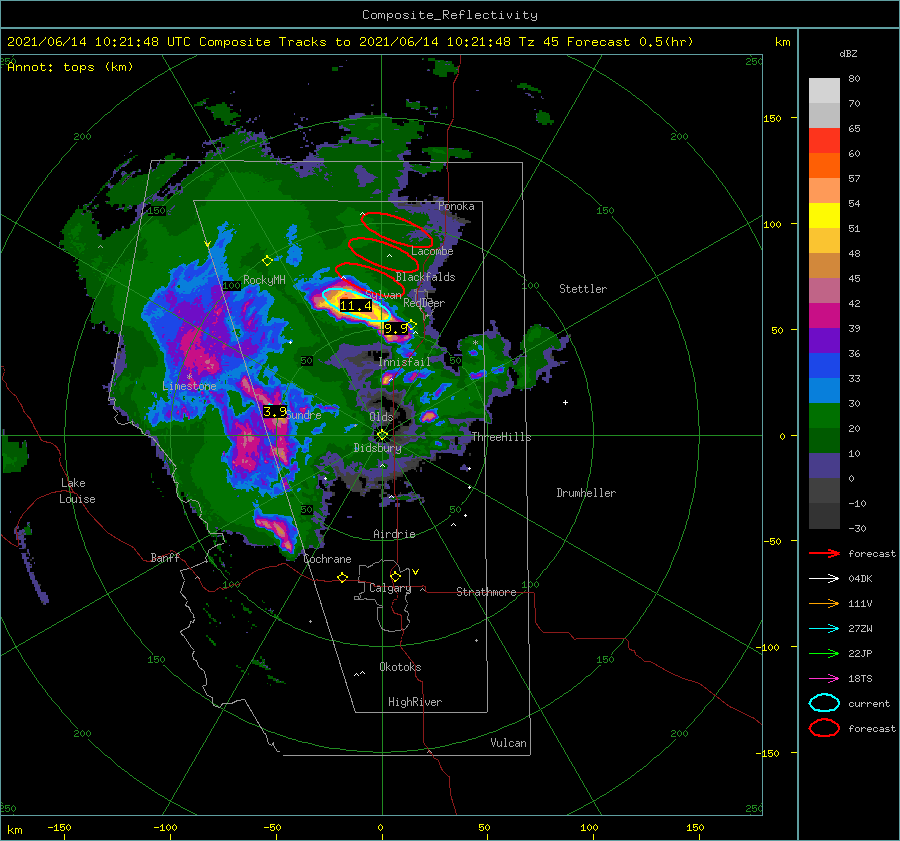
Task: Click the Sundre town label
Action: click(x=304, y=415)
